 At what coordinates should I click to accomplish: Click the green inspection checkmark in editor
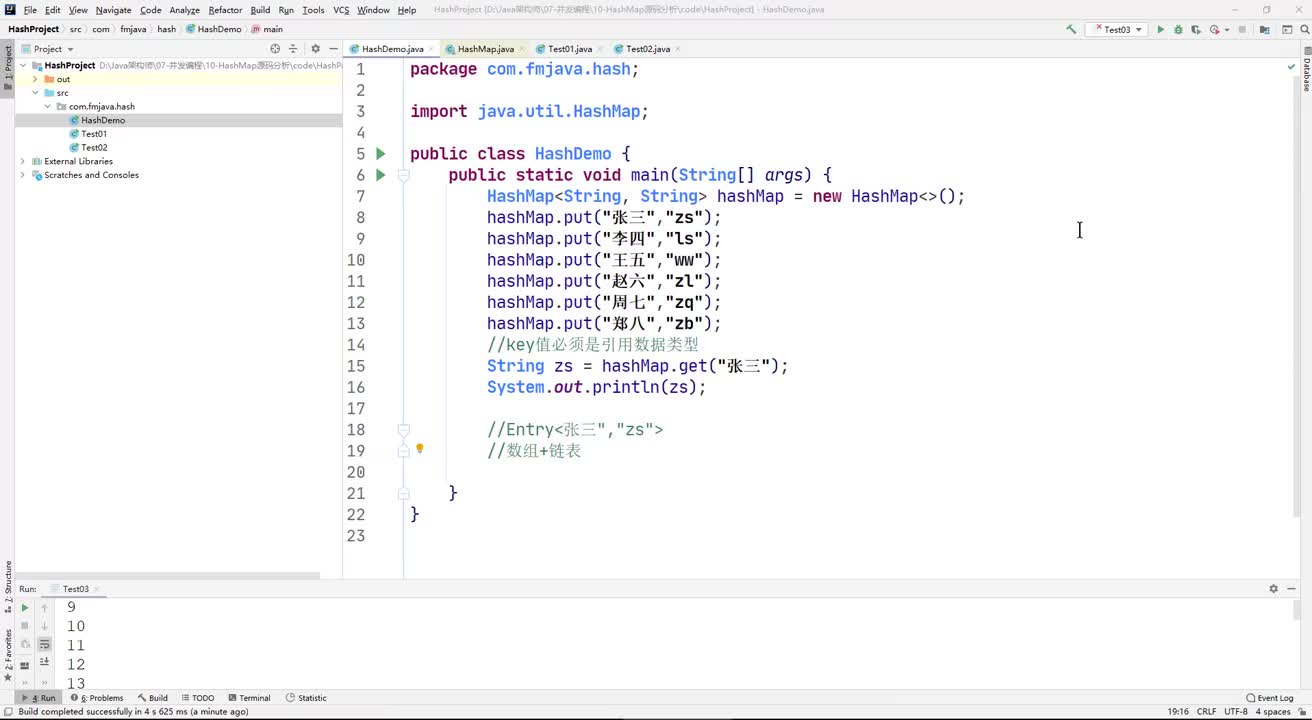[1291, 67]
